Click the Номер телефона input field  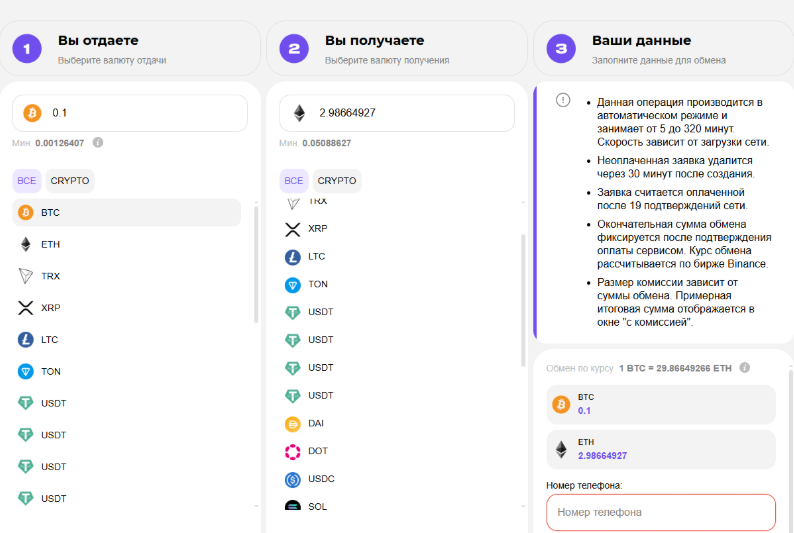[661, 512]
